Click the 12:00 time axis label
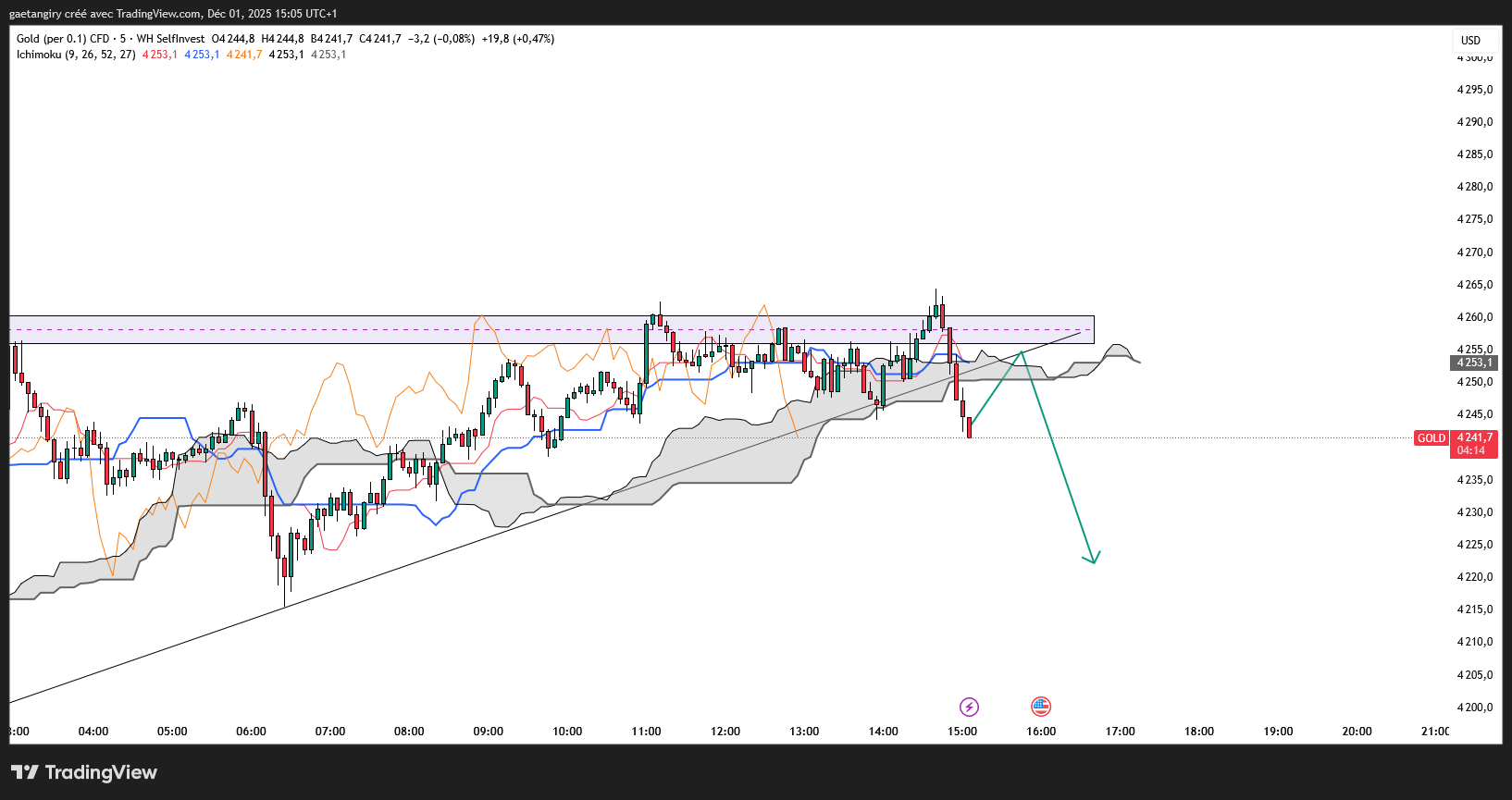 (x=725, y=732)
